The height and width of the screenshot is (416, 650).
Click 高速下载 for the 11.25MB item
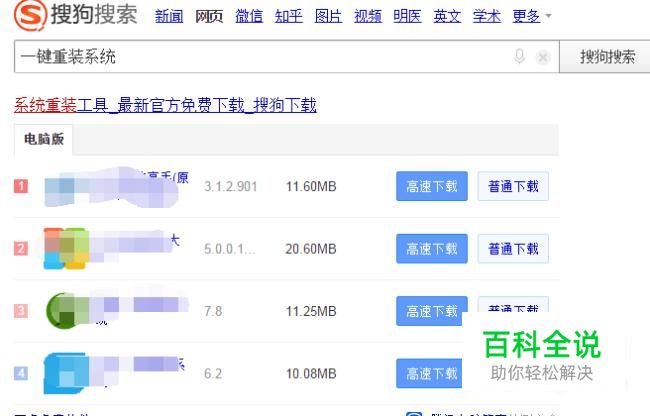[x=432, y=311]
